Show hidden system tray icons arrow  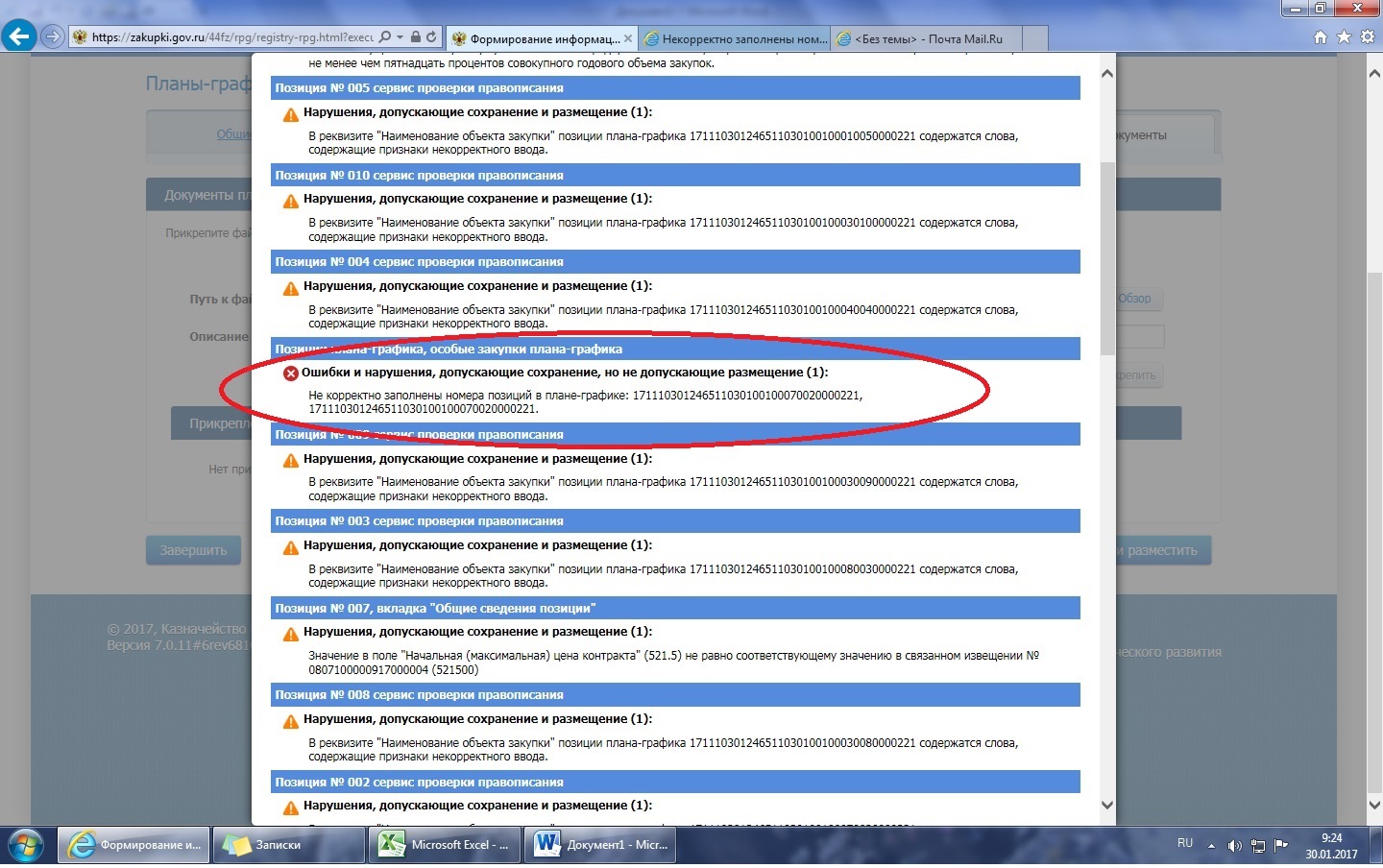[x=1211, y=846]
